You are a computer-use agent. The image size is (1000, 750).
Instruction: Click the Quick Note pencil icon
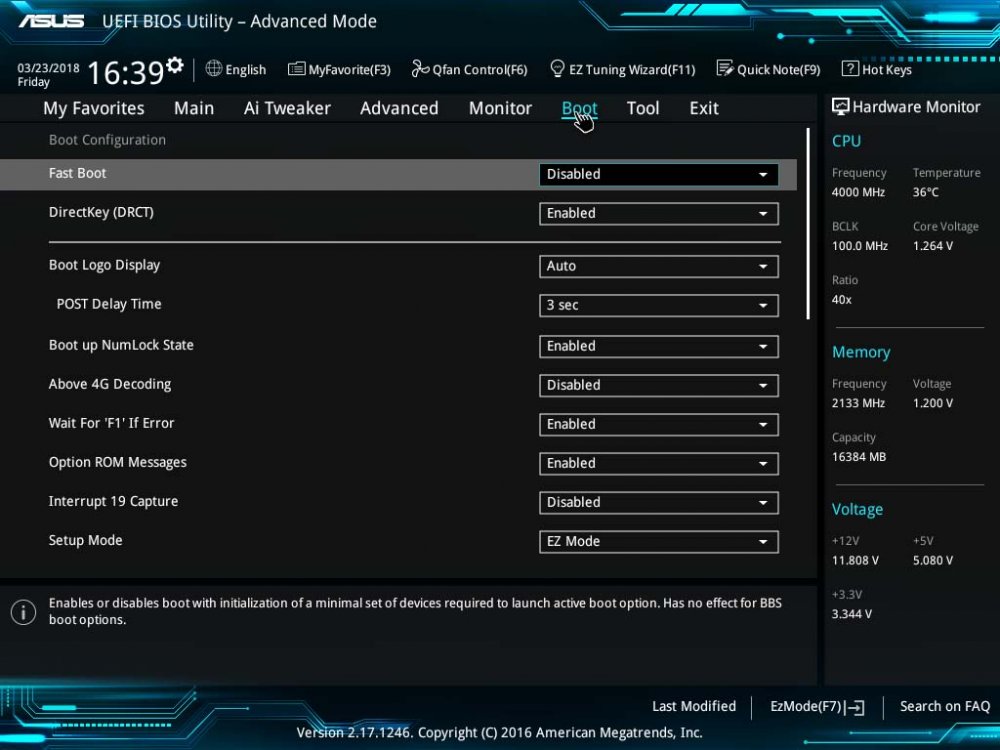coord(724,68)
